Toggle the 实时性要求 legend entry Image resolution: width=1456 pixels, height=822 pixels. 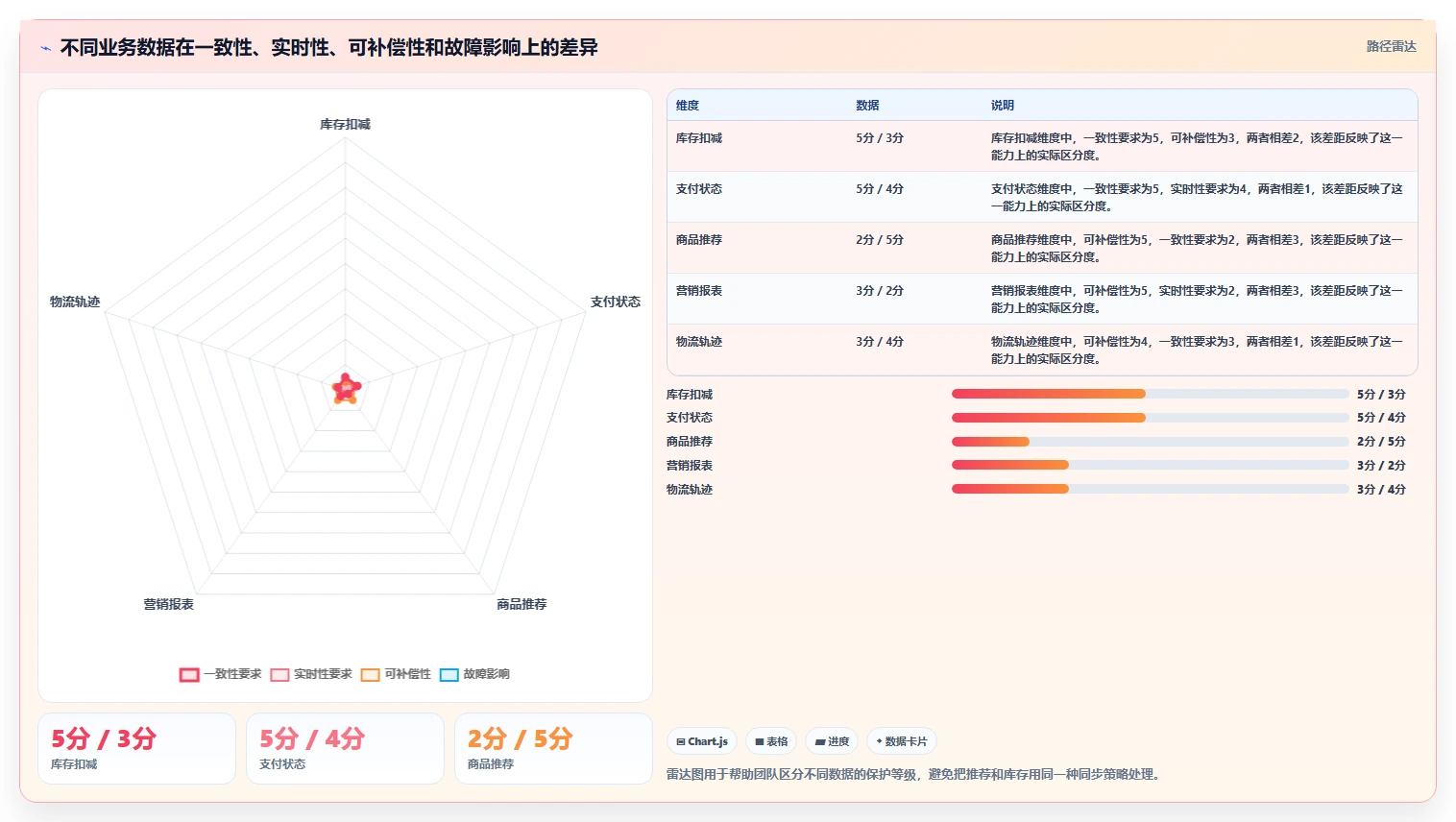(x=311, y=674)
